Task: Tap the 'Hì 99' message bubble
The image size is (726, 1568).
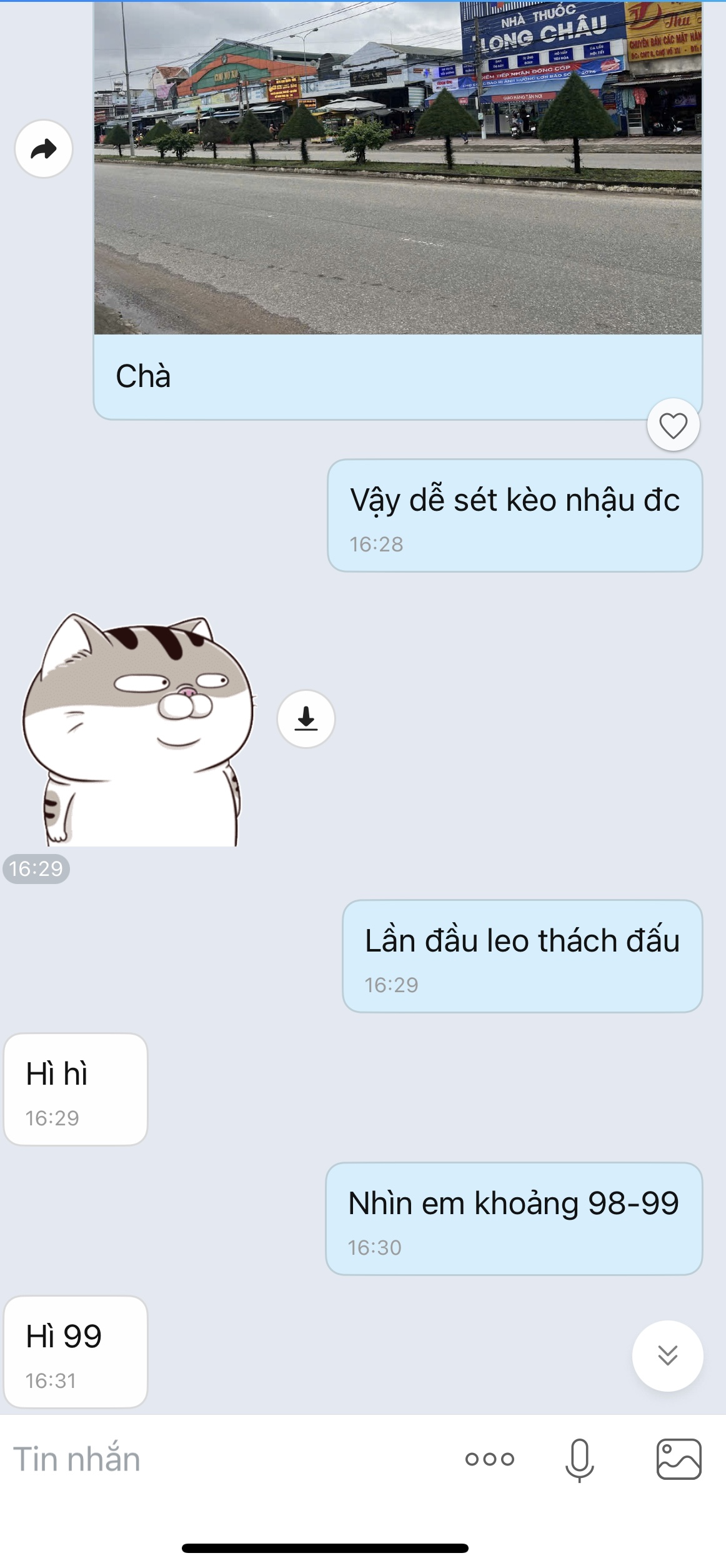Action: click(x=76, y=1352)
